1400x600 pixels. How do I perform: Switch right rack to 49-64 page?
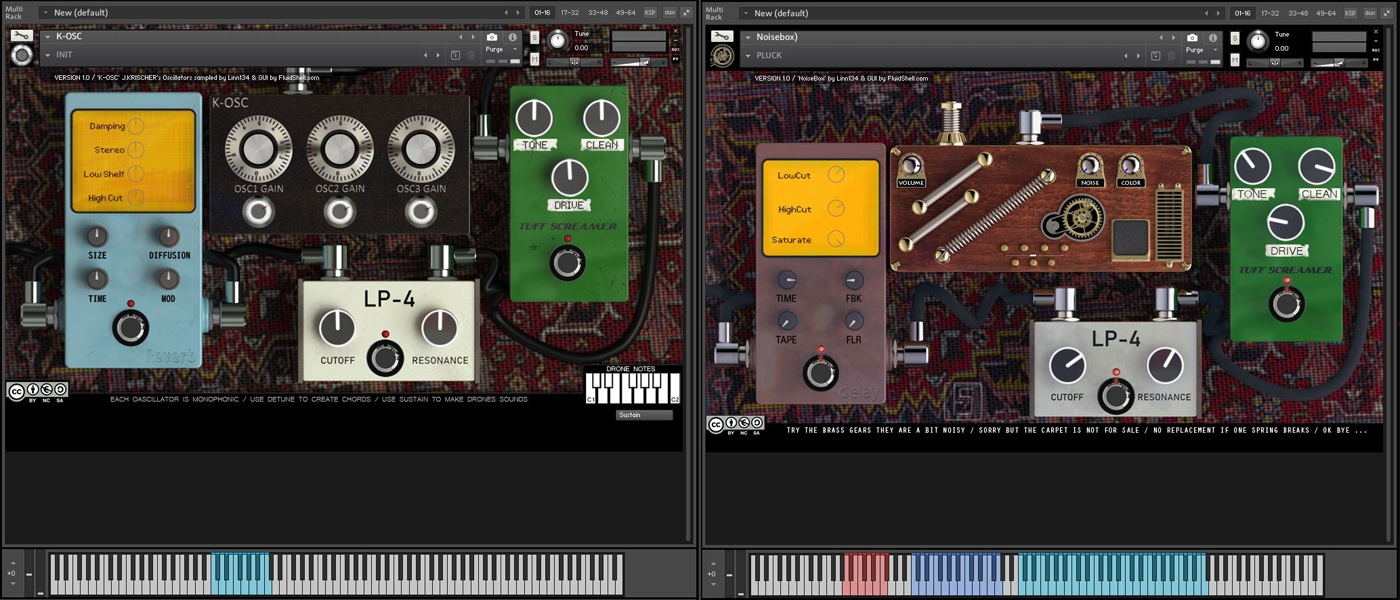(1326, 13)
